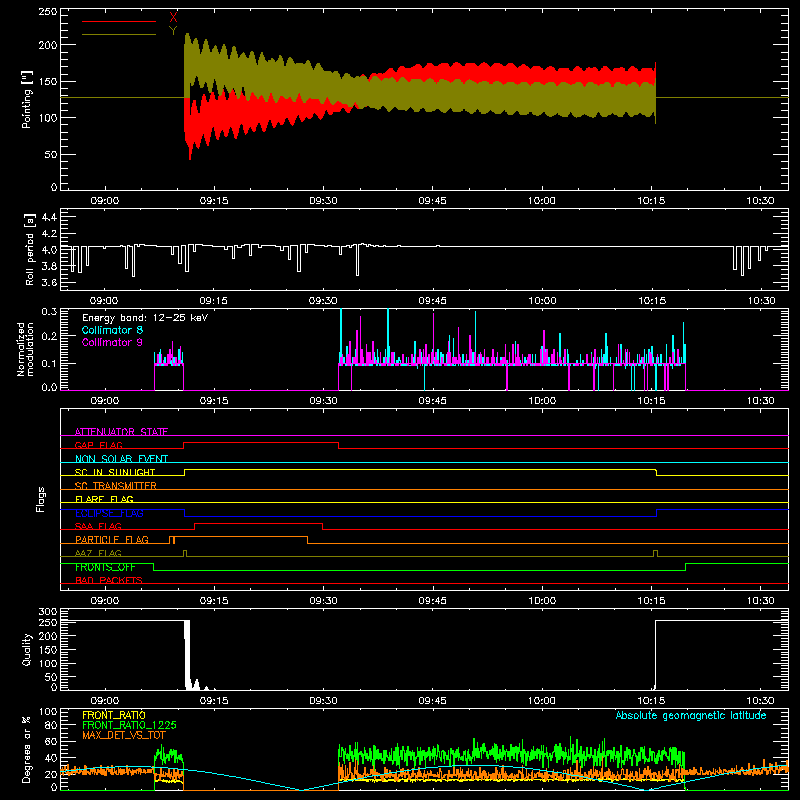Viewport: 800px width, 800px height.
Task: Click 'Energy band: 12-25 keV' text
Action: click(145, 318)
